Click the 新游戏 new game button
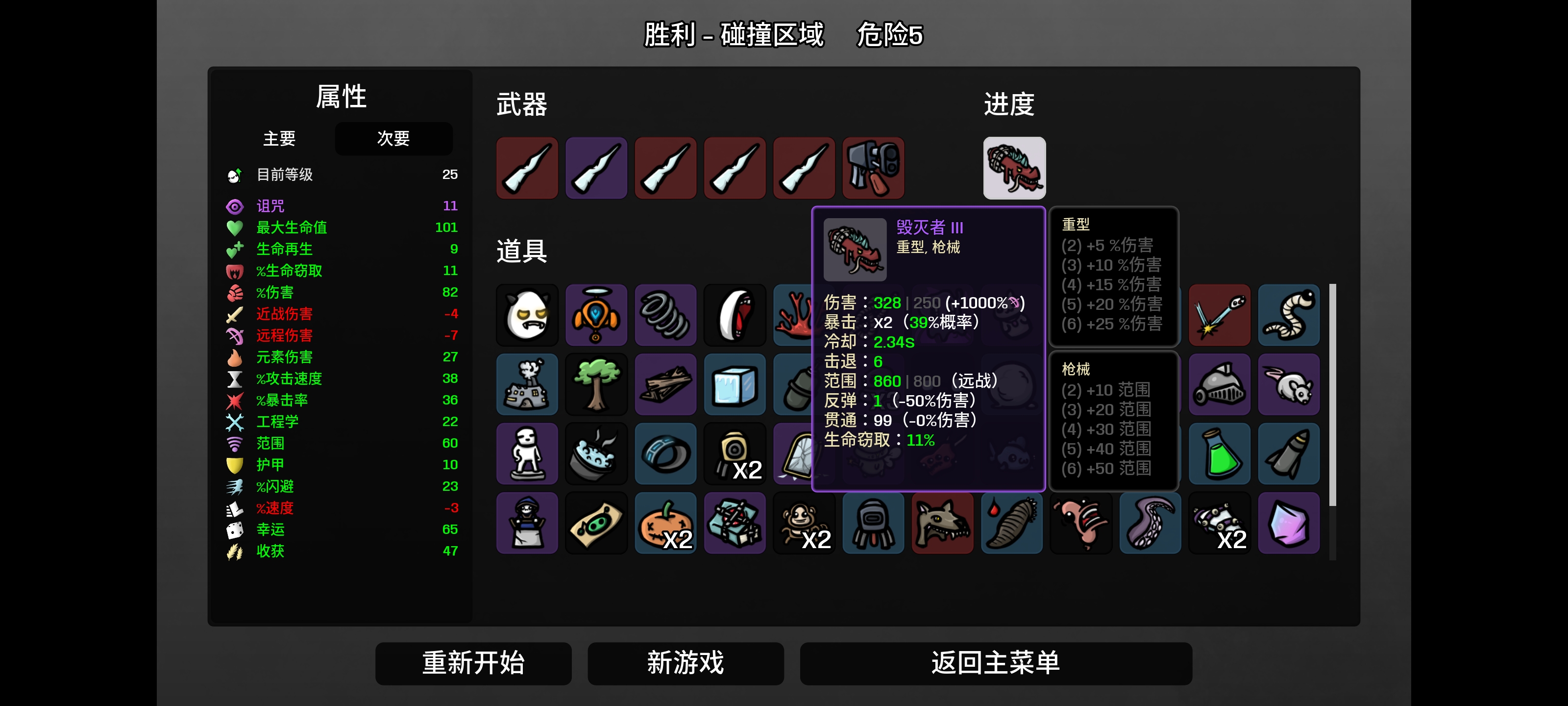 pos(686,663)
